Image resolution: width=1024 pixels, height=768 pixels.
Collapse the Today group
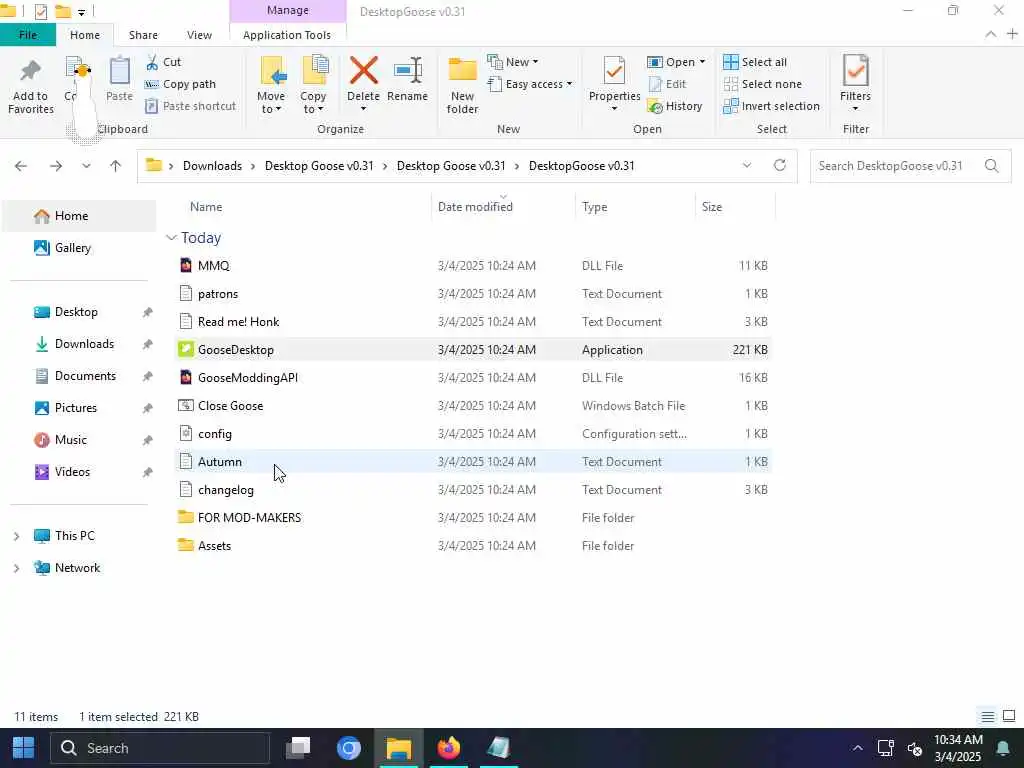(x=171, y=238)
